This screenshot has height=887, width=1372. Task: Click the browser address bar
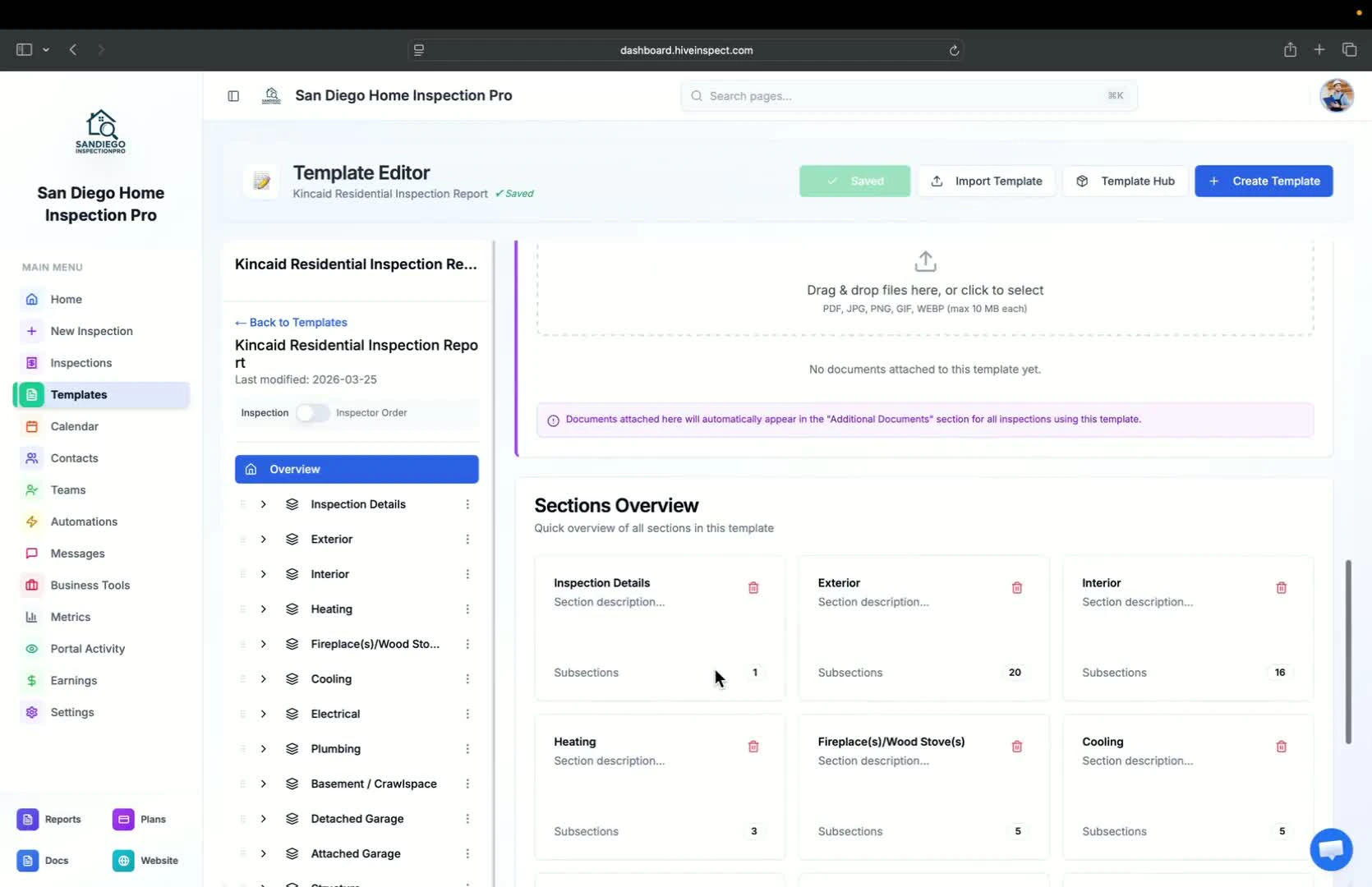coord(686,50)
